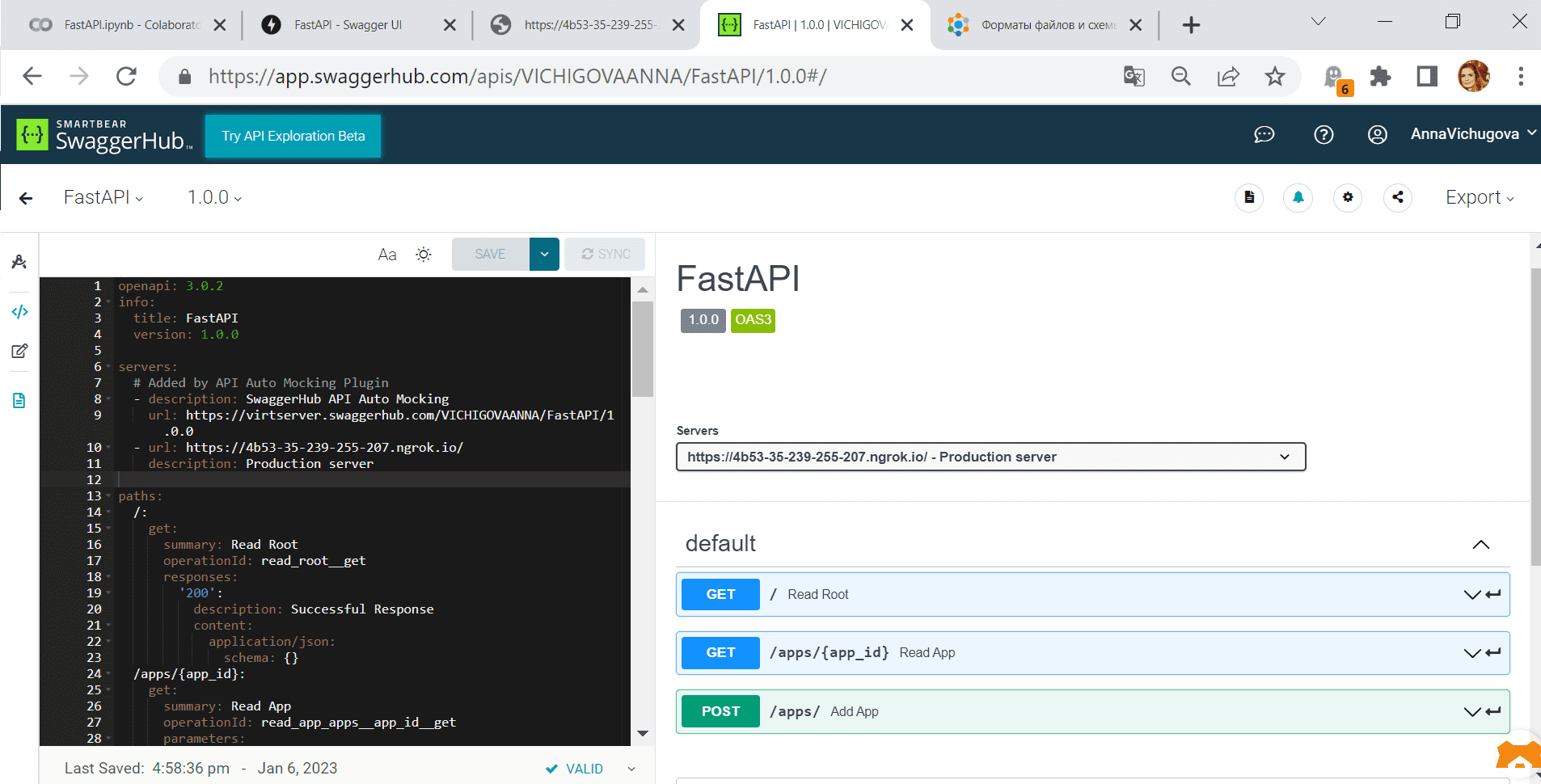Click the Try API Exploration Beta button

point(293,136)
